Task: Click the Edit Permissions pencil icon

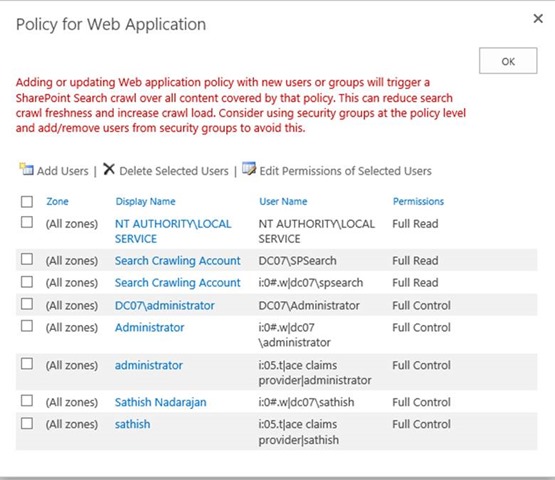Action: (x=249, y=168)
